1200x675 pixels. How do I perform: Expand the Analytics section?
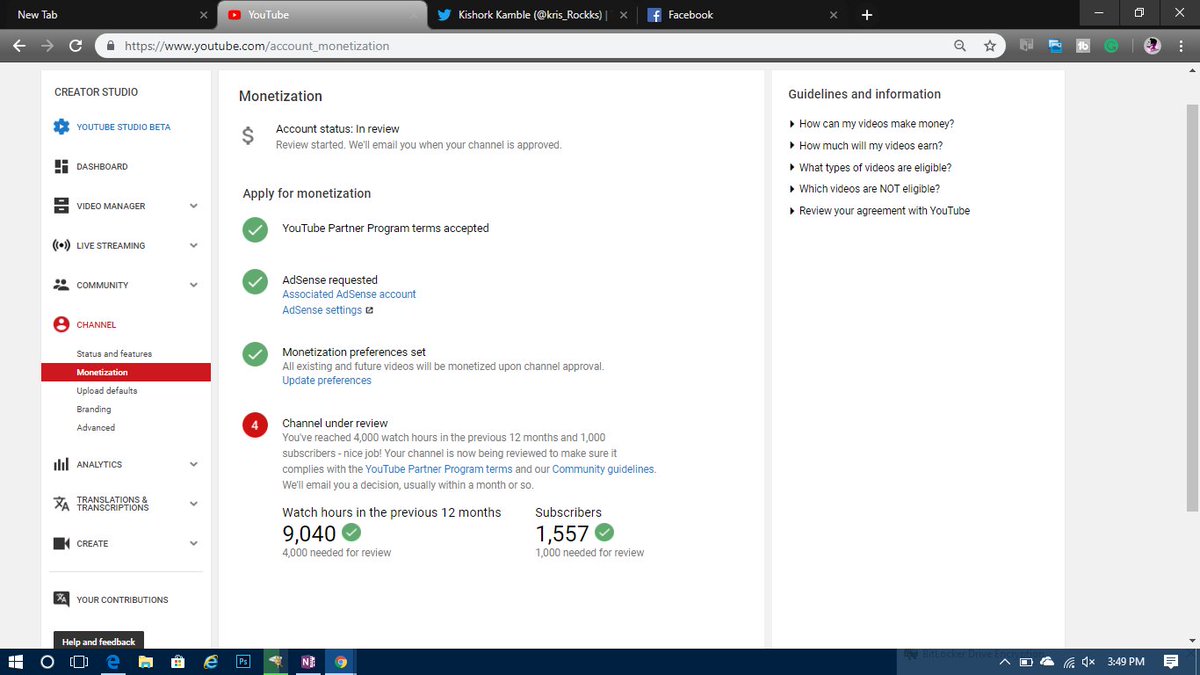tap(194, 464)
